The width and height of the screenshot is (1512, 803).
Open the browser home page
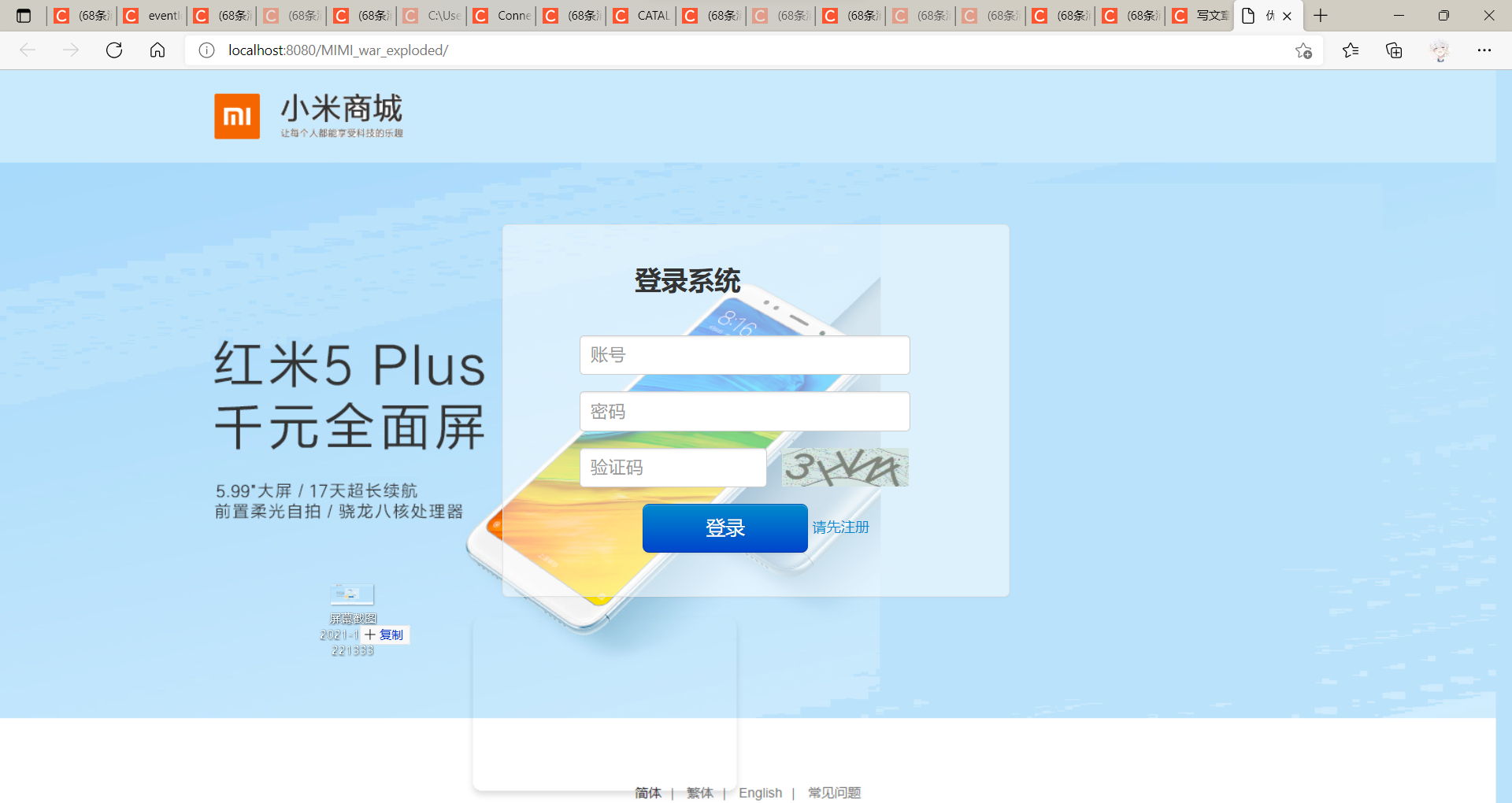(157, 50)
